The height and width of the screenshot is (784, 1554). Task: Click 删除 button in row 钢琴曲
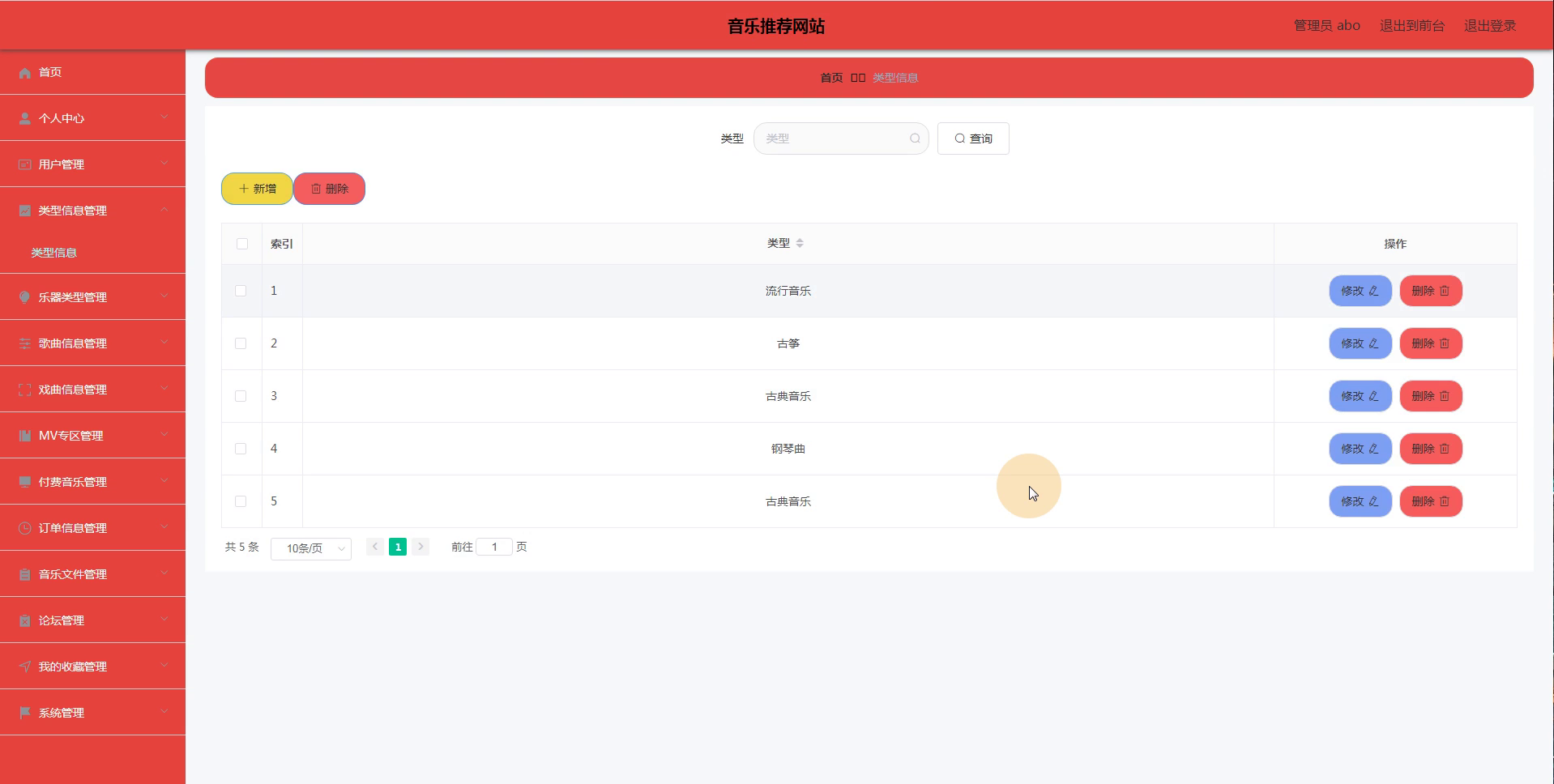(1431, 449)
